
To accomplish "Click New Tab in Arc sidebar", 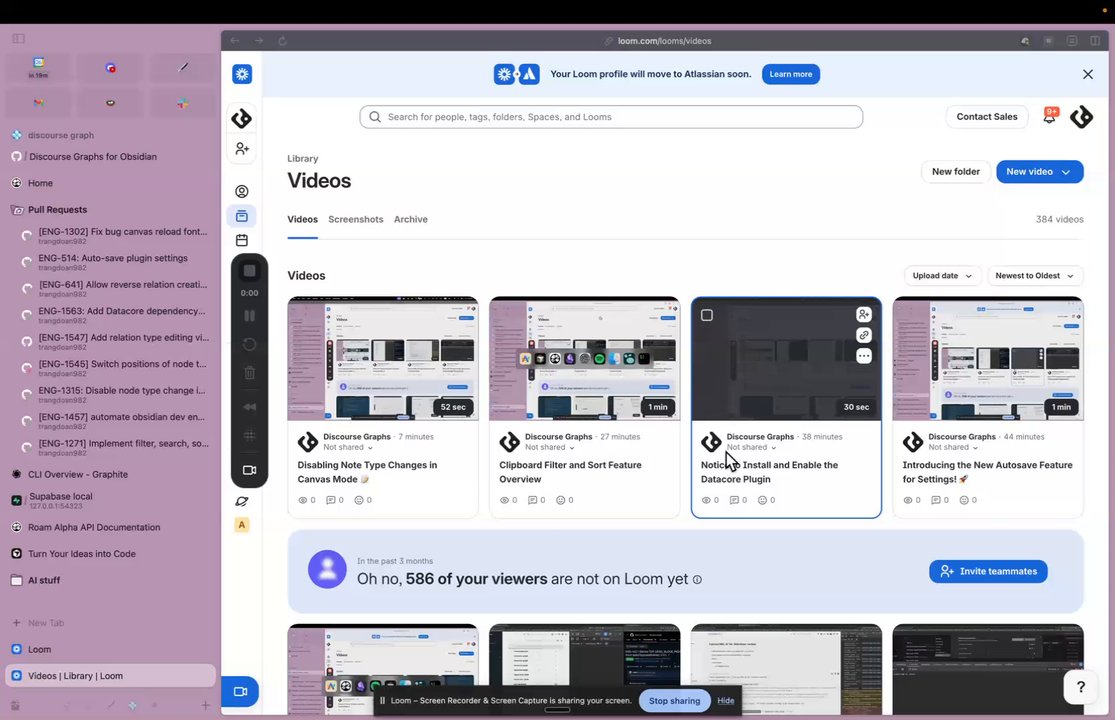I will (110, 623).
